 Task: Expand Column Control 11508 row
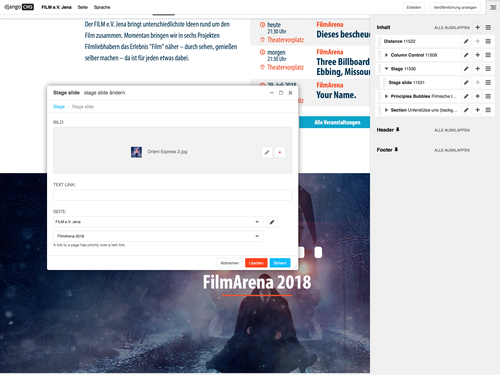pyautogui.click(x=386, y=55)
